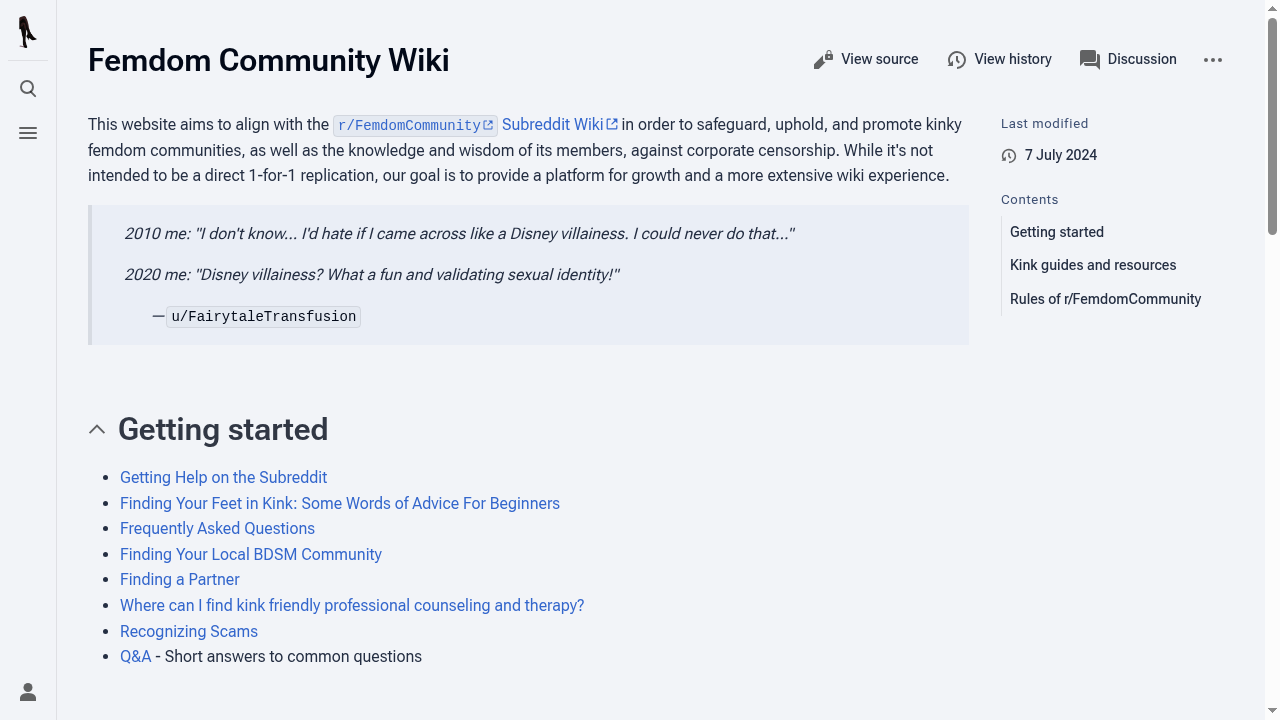Image resolution: width=1280 pixels, height=720 pixels.
Task: Open the r/FemdomCommunity external link
Action: [414, 125]
